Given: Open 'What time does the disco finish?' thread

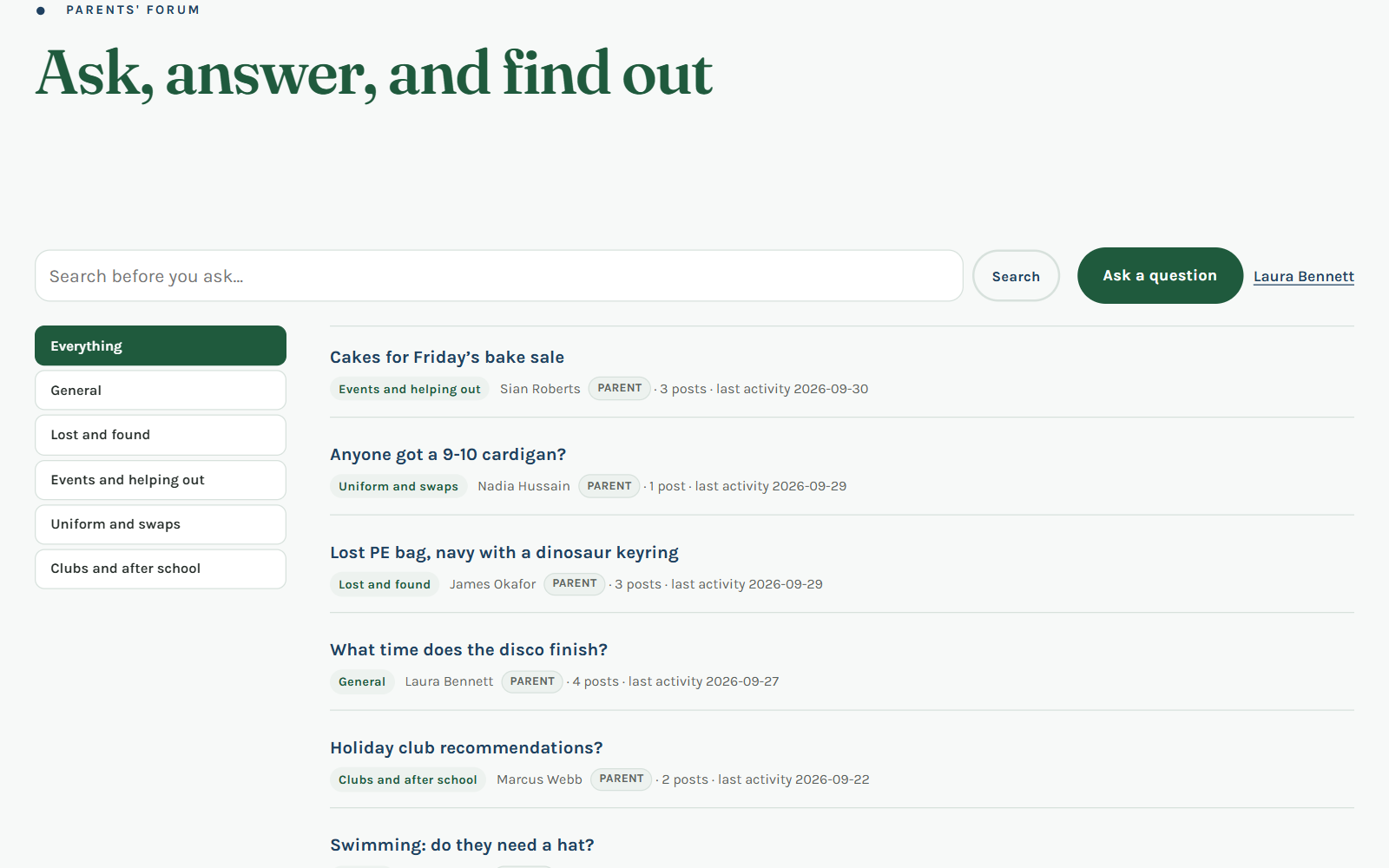Looking at the screenshot, I should tap(469, 649).
